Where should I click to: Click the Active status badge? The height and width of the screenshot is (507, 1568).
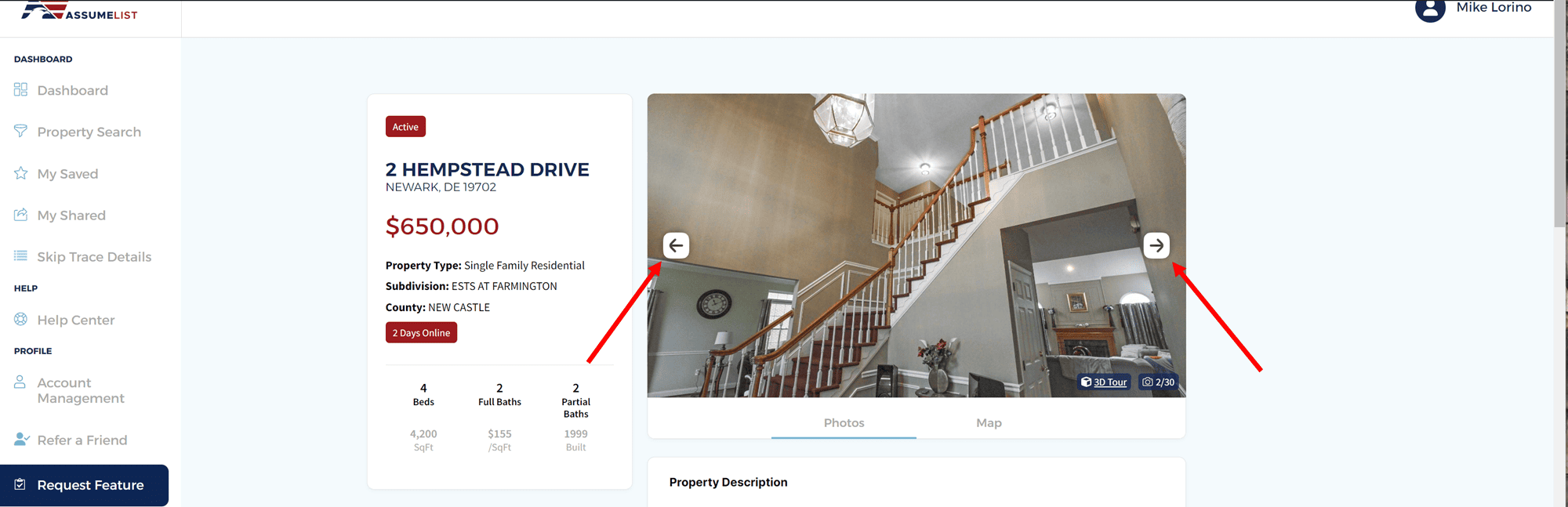(405, 126)
